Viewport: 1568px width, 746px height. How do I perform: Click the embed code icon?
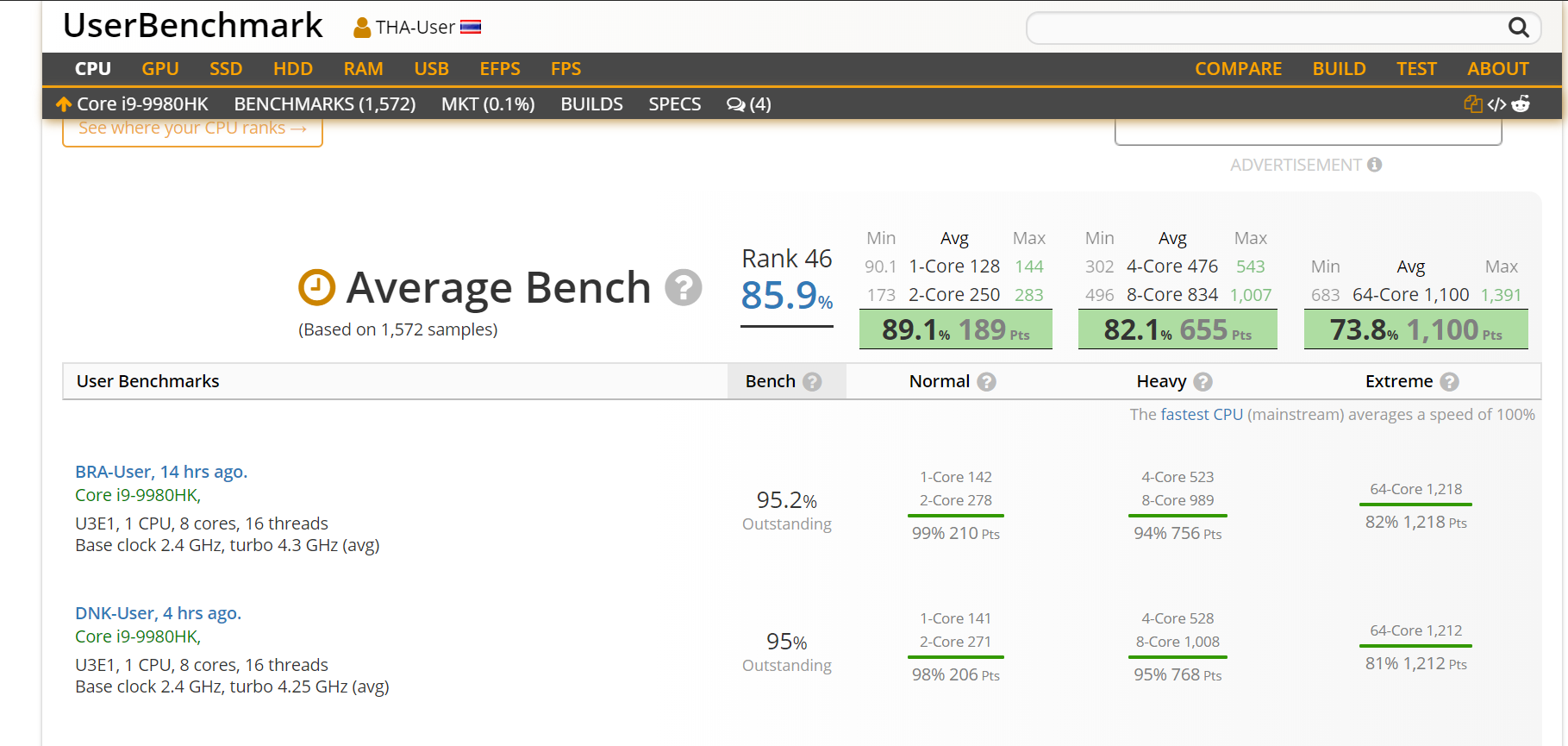(1496, 104)
